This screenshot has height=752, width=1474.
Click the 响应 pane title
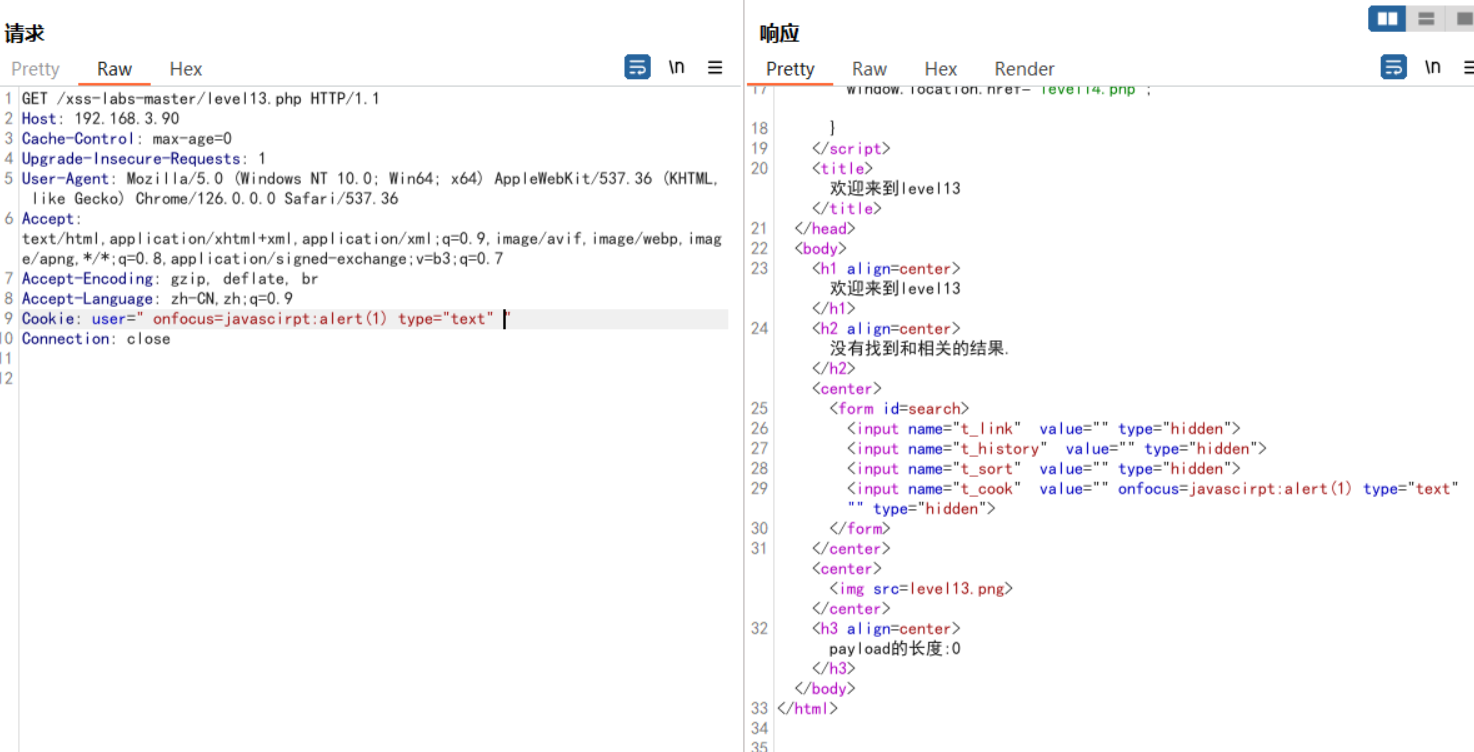point(780,33)
